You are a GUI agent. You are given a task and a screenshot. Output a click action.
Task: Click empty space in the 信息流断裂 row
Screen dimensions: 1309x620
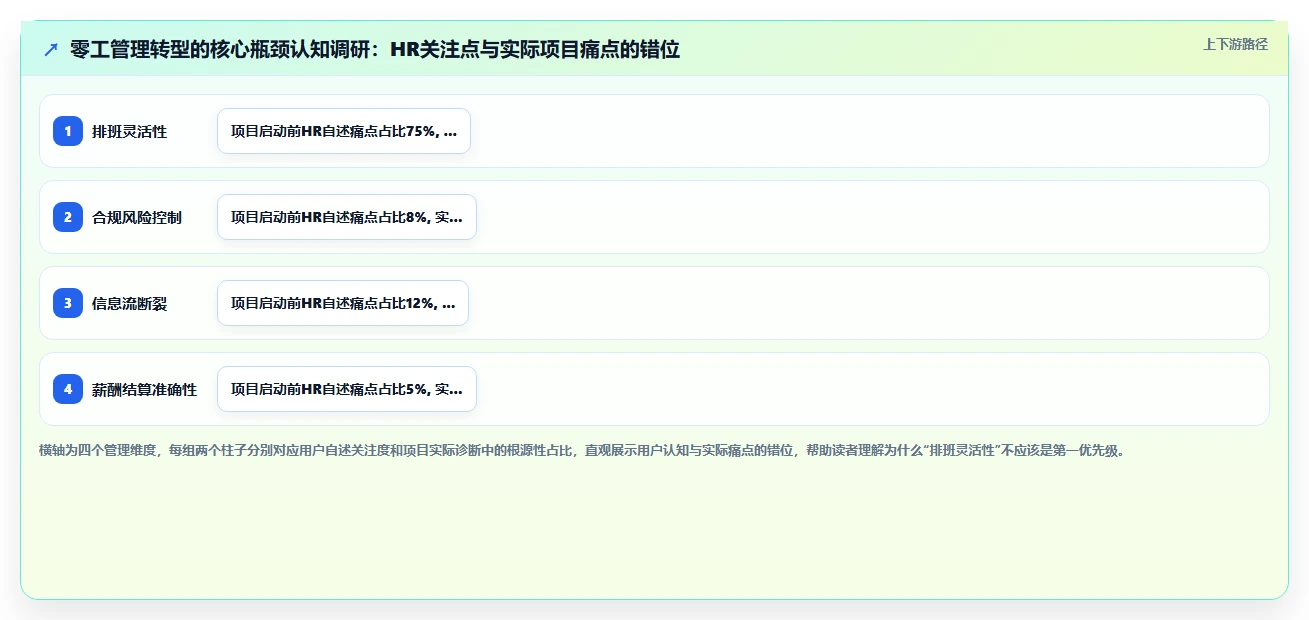pyautogui.click(x=860, y=303)
